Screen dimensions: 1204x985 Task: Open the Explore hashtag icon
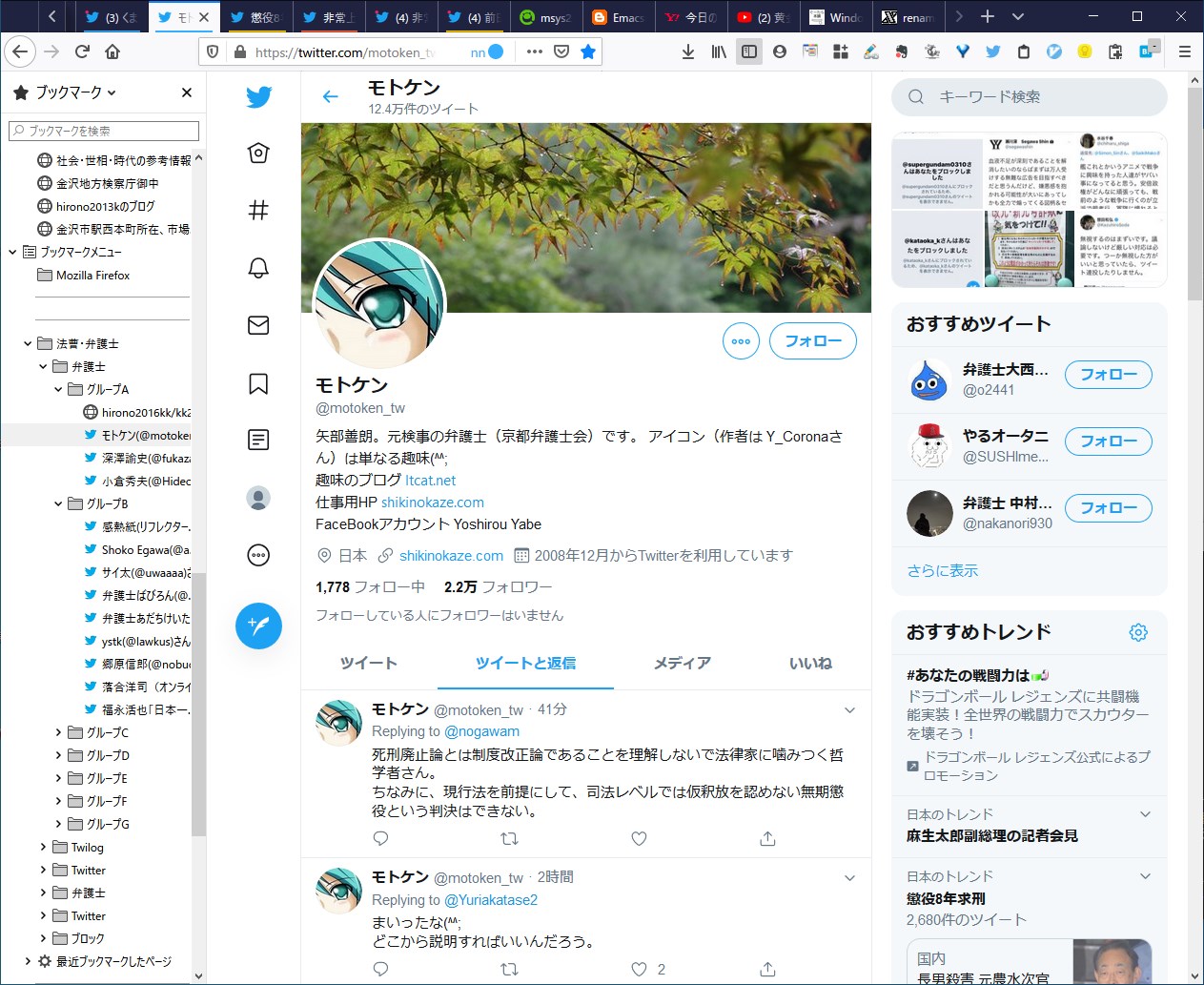(258, 211)
